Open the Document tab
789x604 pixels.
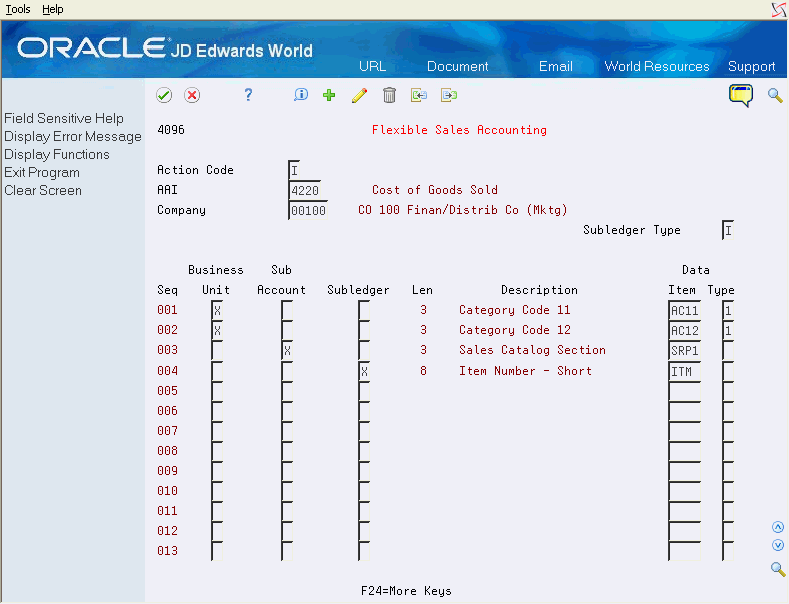[x=457, y=66]
